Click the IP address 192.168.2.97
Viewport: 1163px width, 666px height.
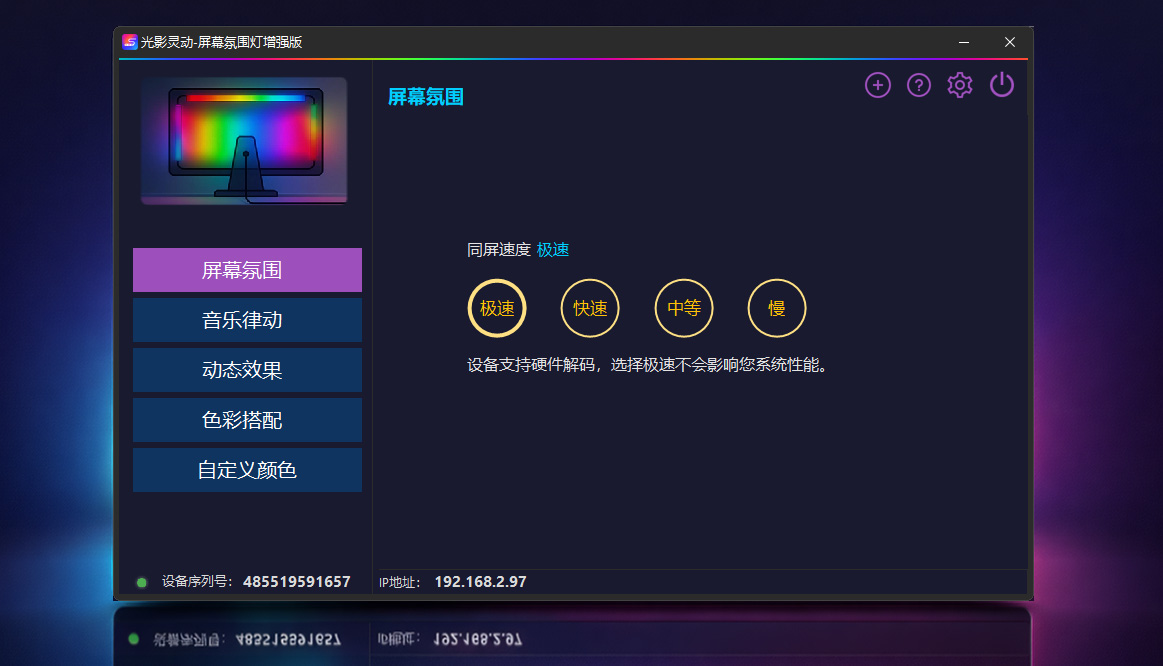pos(480,581)
